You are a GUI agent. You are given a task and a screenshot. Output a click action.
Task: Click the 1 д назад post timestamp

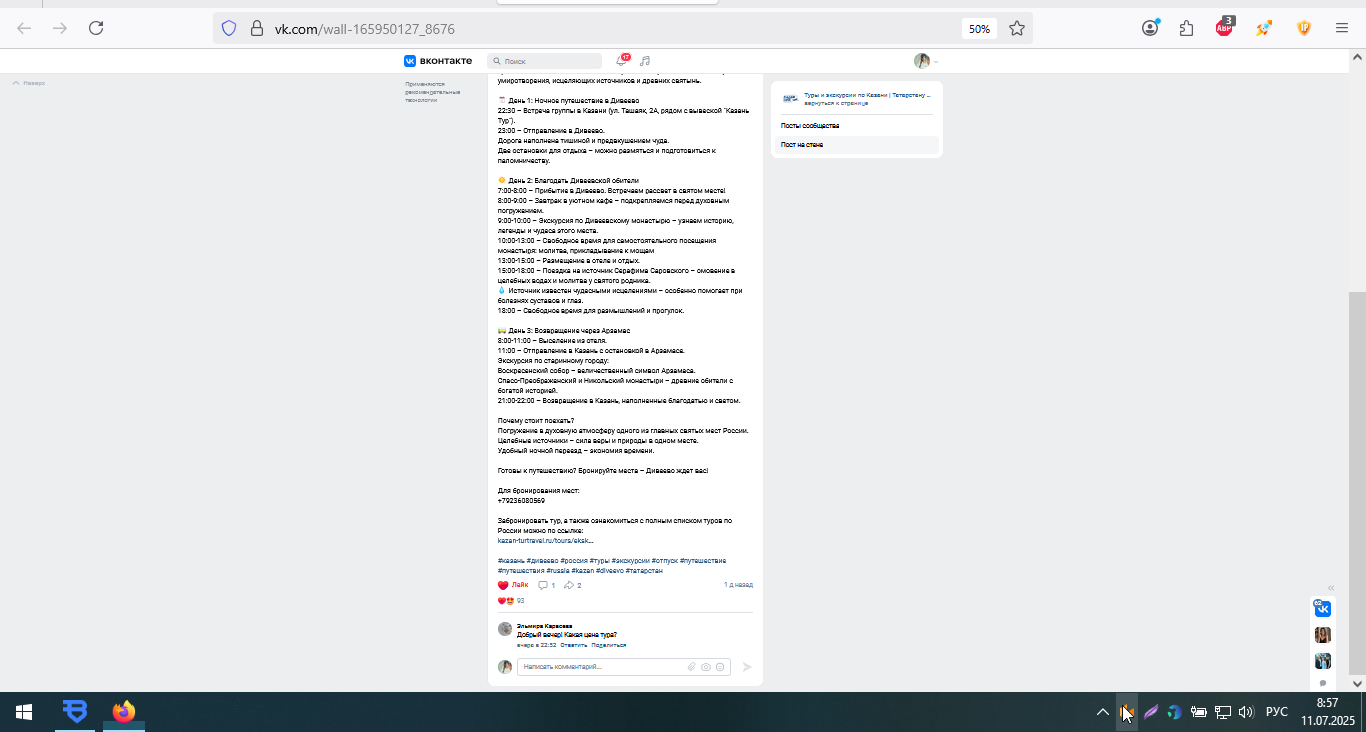pos(738,585)
